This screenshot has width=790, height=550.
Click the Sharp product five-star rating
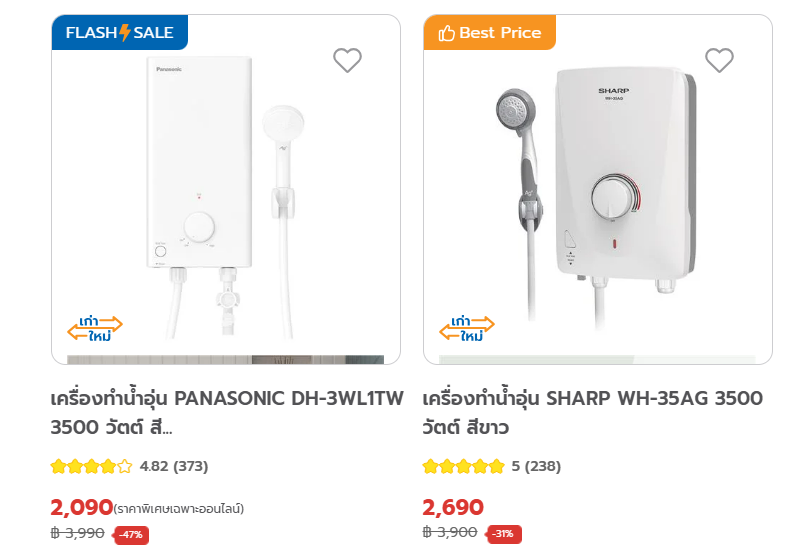[463, 466]
